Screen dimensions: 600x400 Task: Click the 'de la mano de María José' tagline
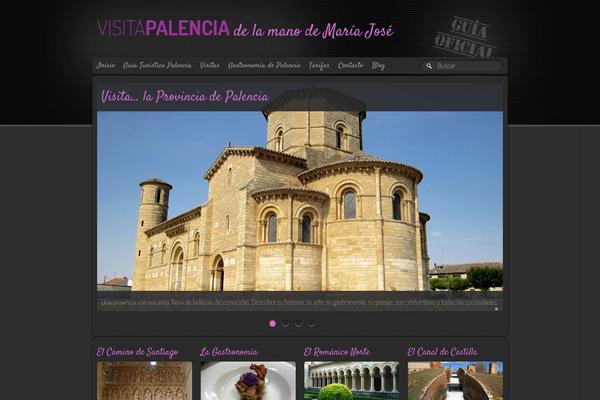coord(313,31)
